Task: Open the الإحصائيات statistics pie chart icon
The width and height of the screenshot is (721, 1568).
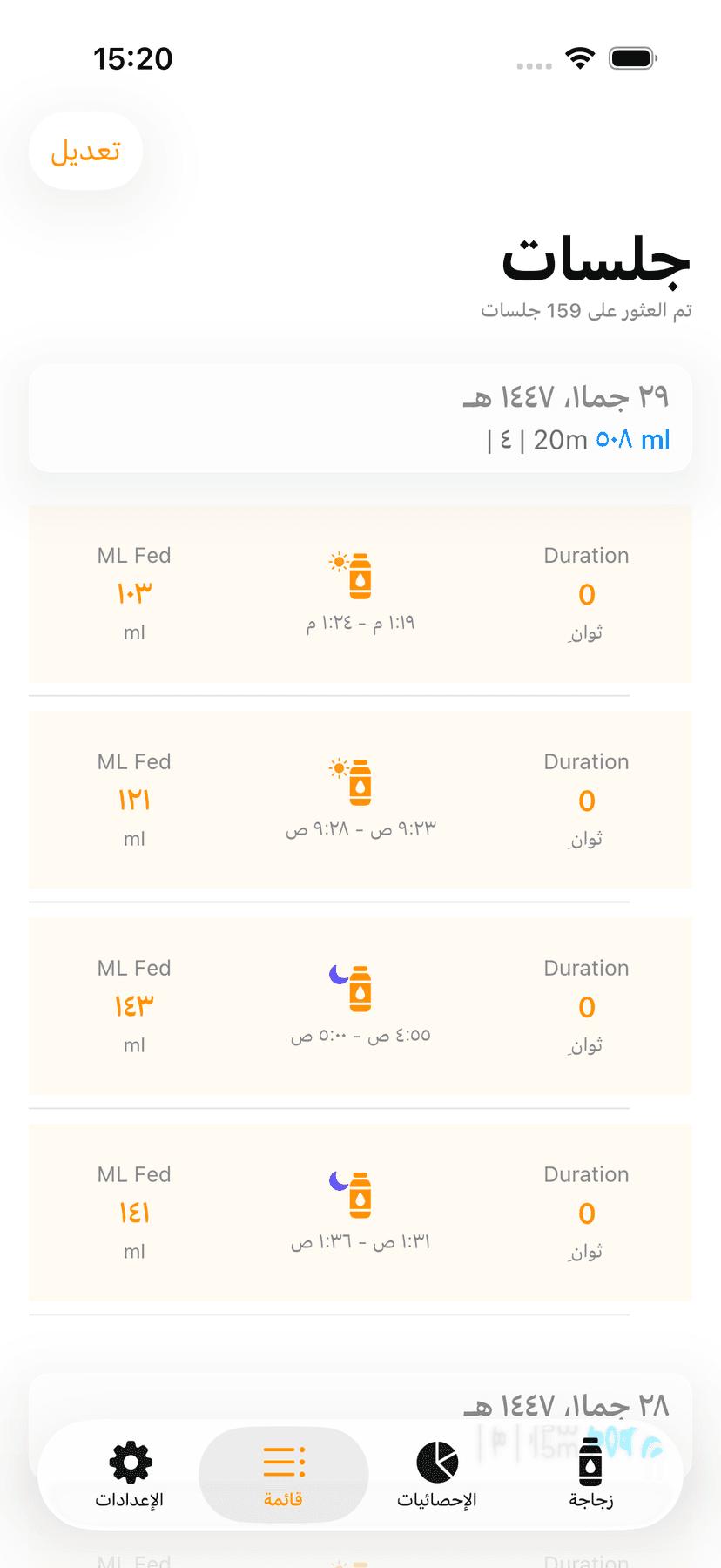Action: pos(437,1462)
